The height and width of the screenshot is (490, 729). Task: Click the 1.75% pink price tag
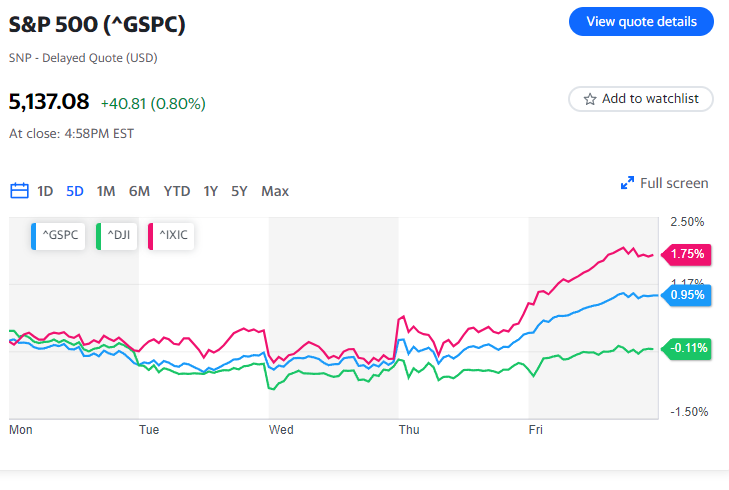(x=687, y=254)
